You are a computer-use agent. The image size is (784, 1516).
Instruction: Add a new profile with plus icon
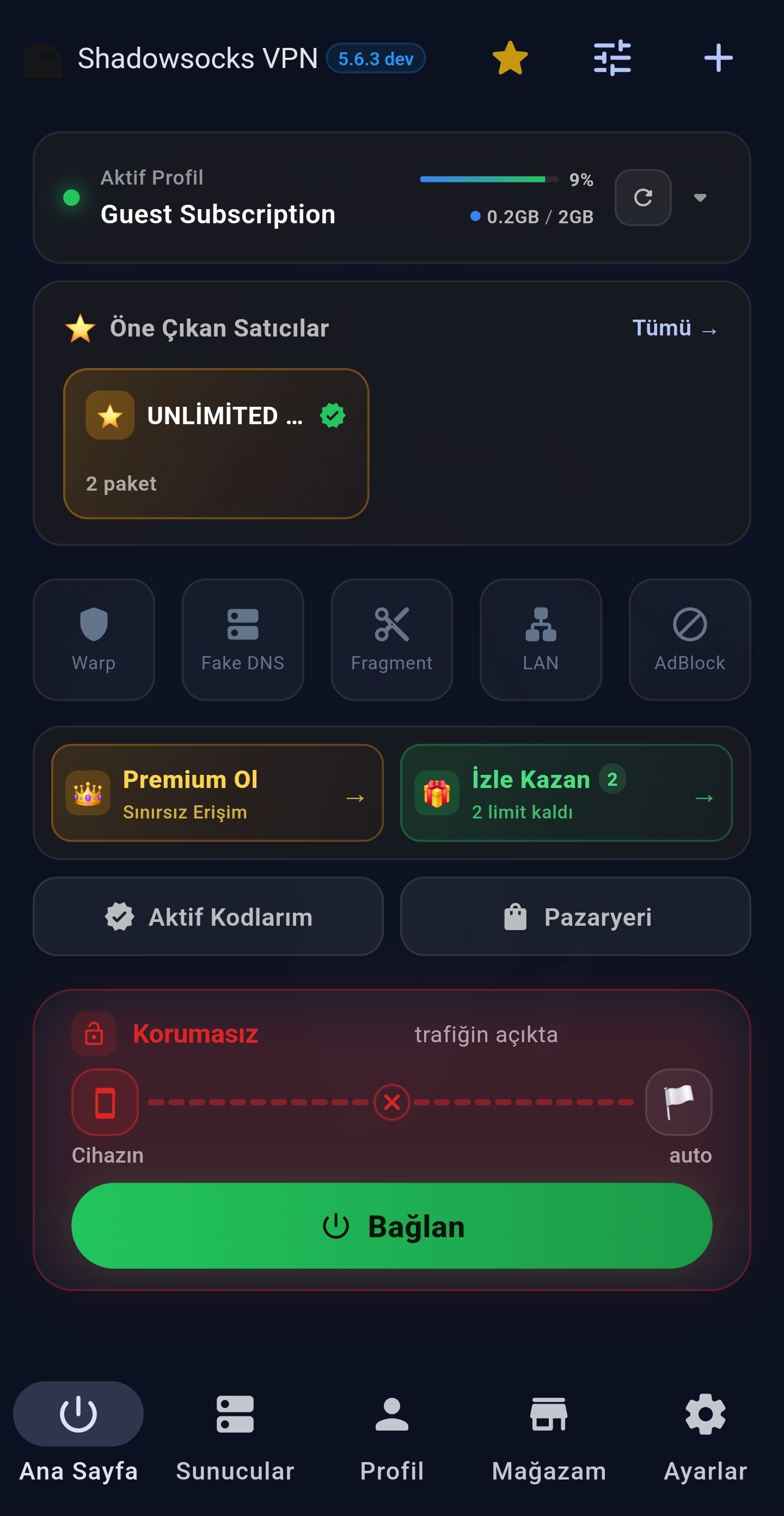[x=718, y=58]
